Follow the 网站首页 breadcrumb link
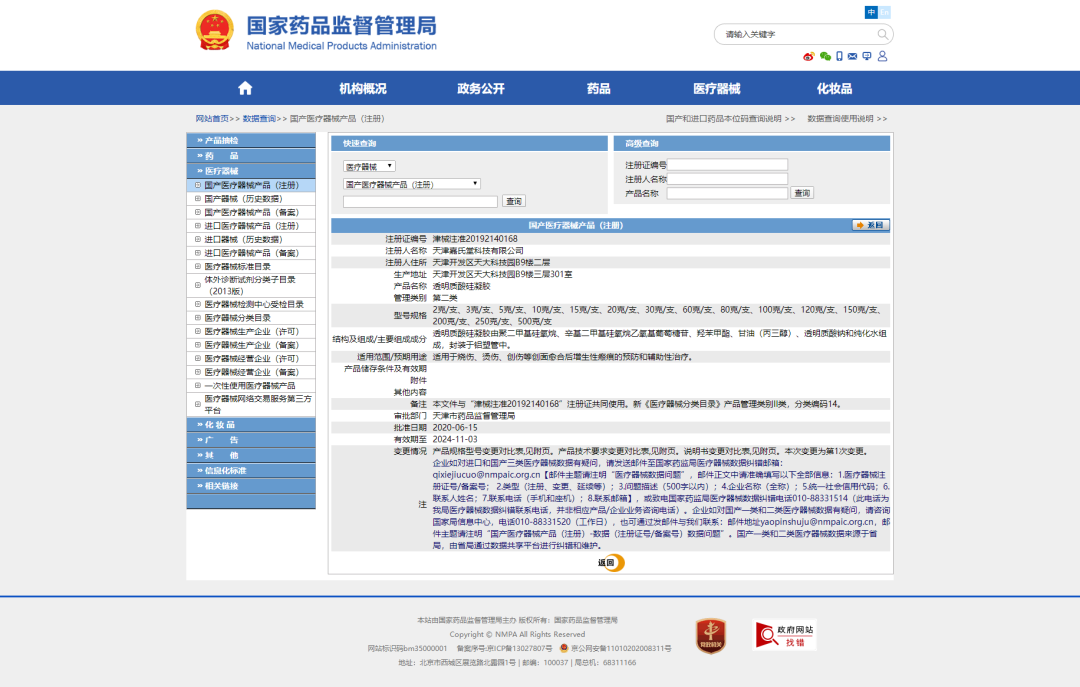The height and width of the screenshot is (687, 1080). point(212,119)
